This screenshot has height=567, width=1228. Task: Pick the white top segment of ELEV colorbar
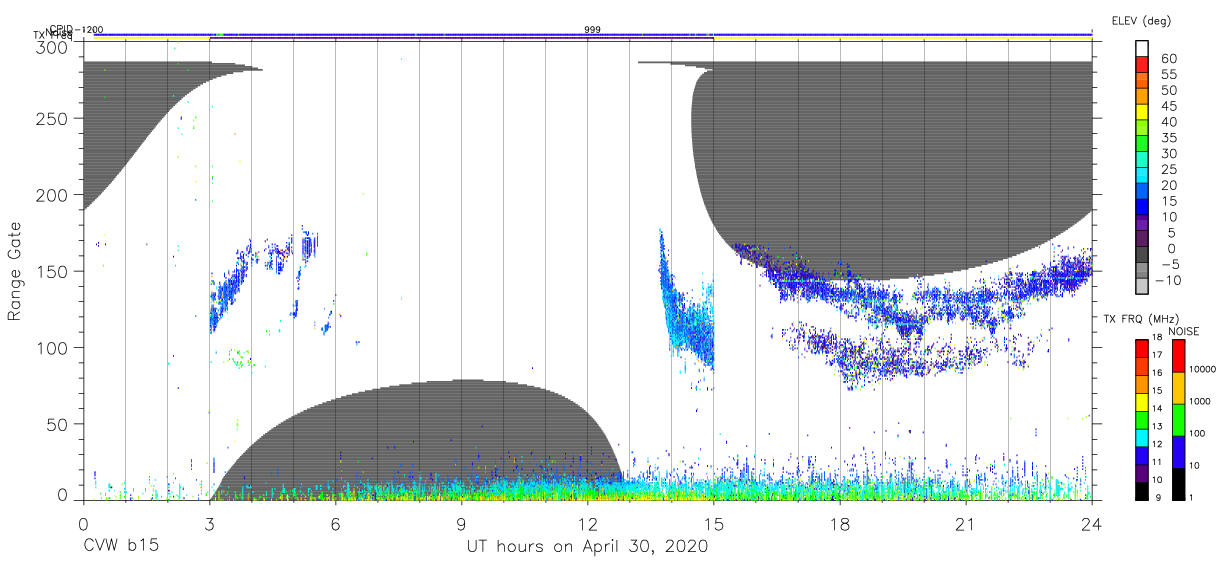pyautogui.click(x=1143, y=50)
